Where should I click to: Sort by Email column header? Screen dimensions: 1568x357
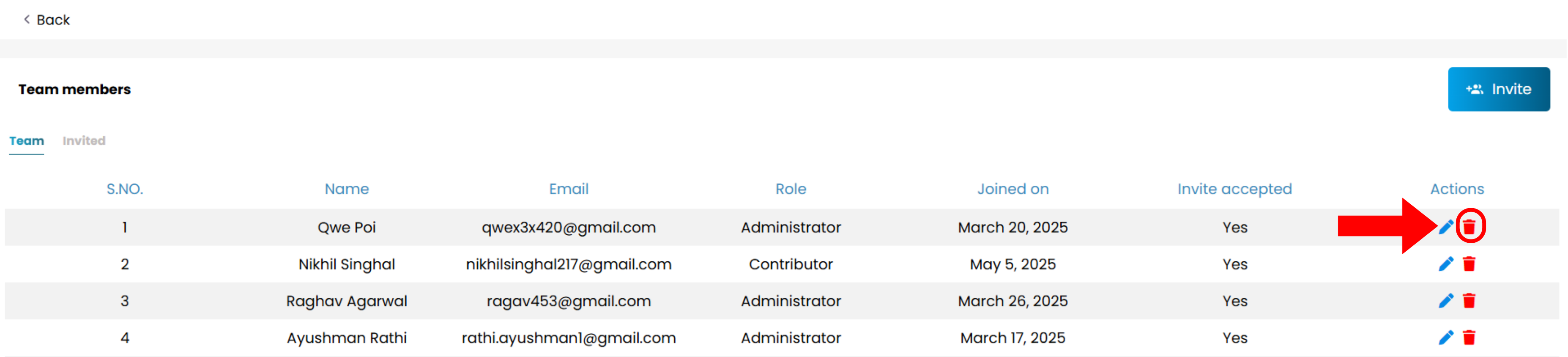point(569,189)
